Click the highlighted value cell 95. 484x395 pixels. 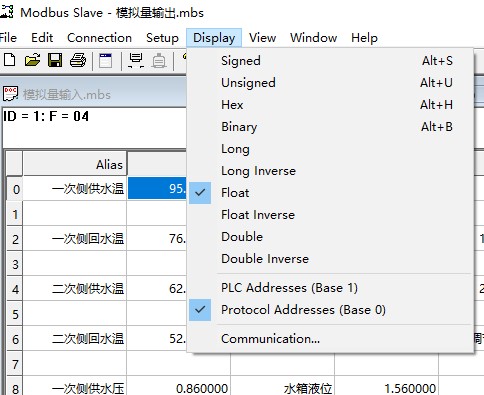(157, 188)
